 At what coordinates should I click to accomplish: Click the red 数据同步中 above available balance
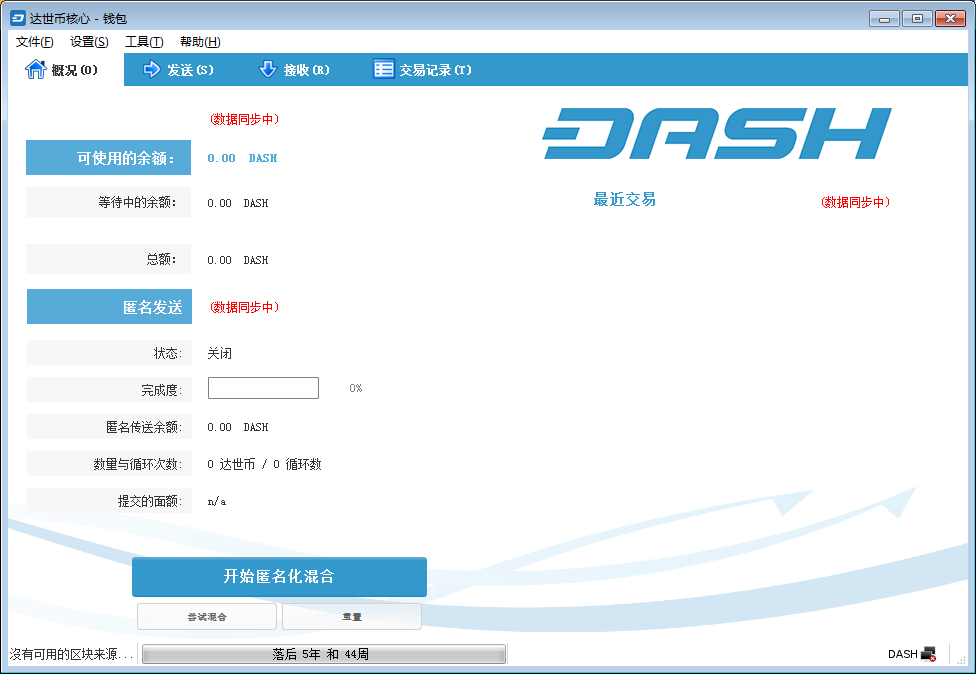point(245,119)
